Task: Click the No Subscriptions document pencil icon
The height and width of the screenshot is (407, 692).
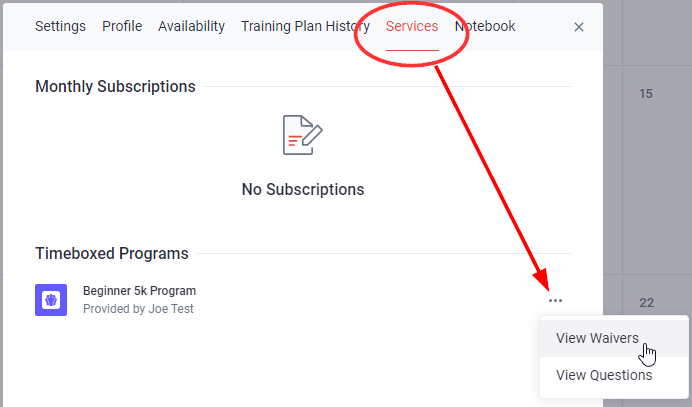Action: [303, 135]
